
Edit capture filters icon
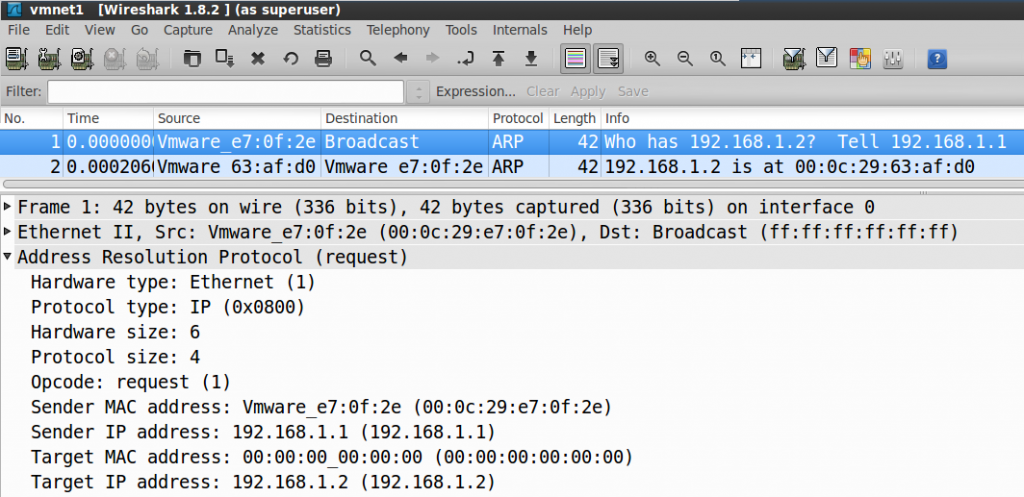[x=794, y=59]
